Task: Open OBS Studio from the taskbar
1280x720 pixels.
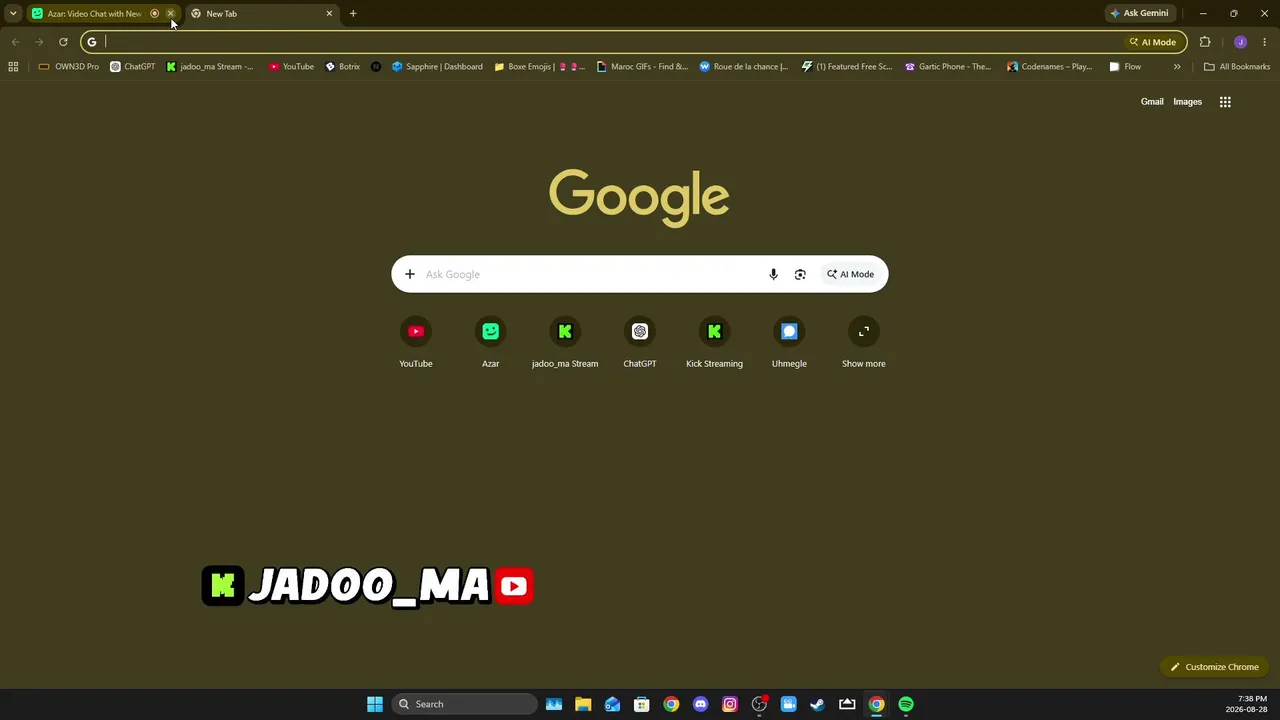Action: click(x=759, y=704)
